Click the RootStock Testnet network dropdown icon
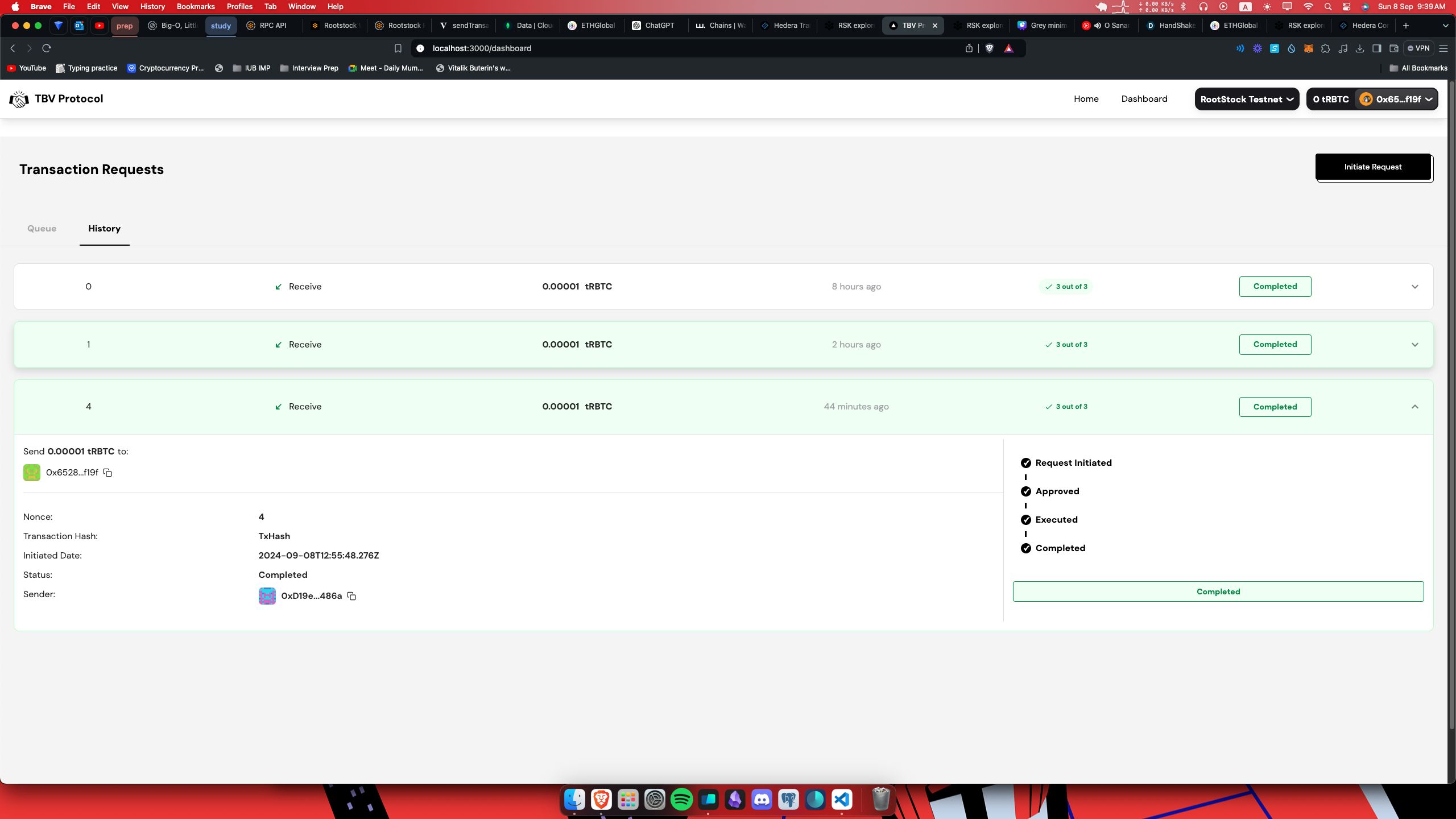 coord(1291,99)
